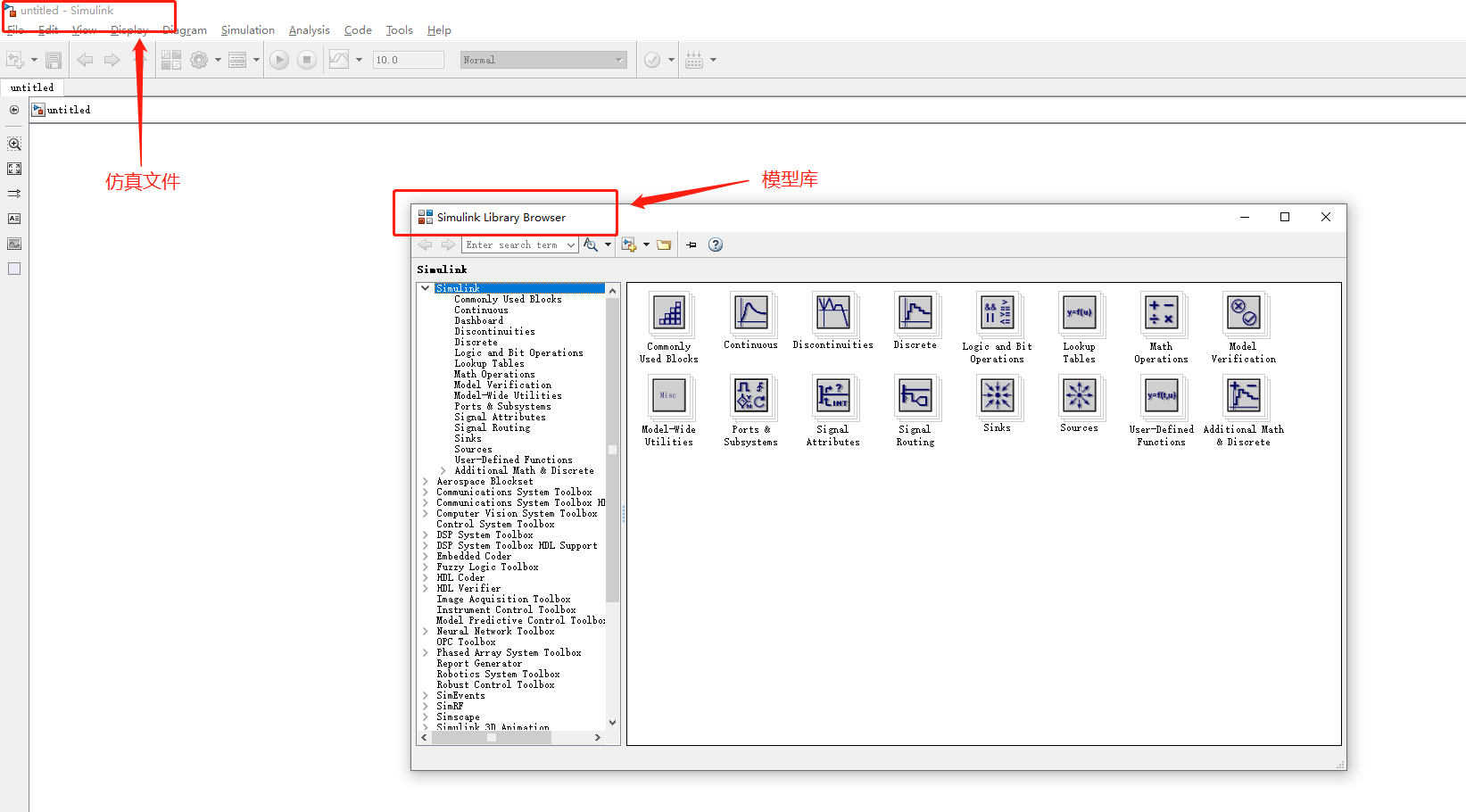Select Sources in the library tree
1466x812 pixels.
tap(473, 449)
